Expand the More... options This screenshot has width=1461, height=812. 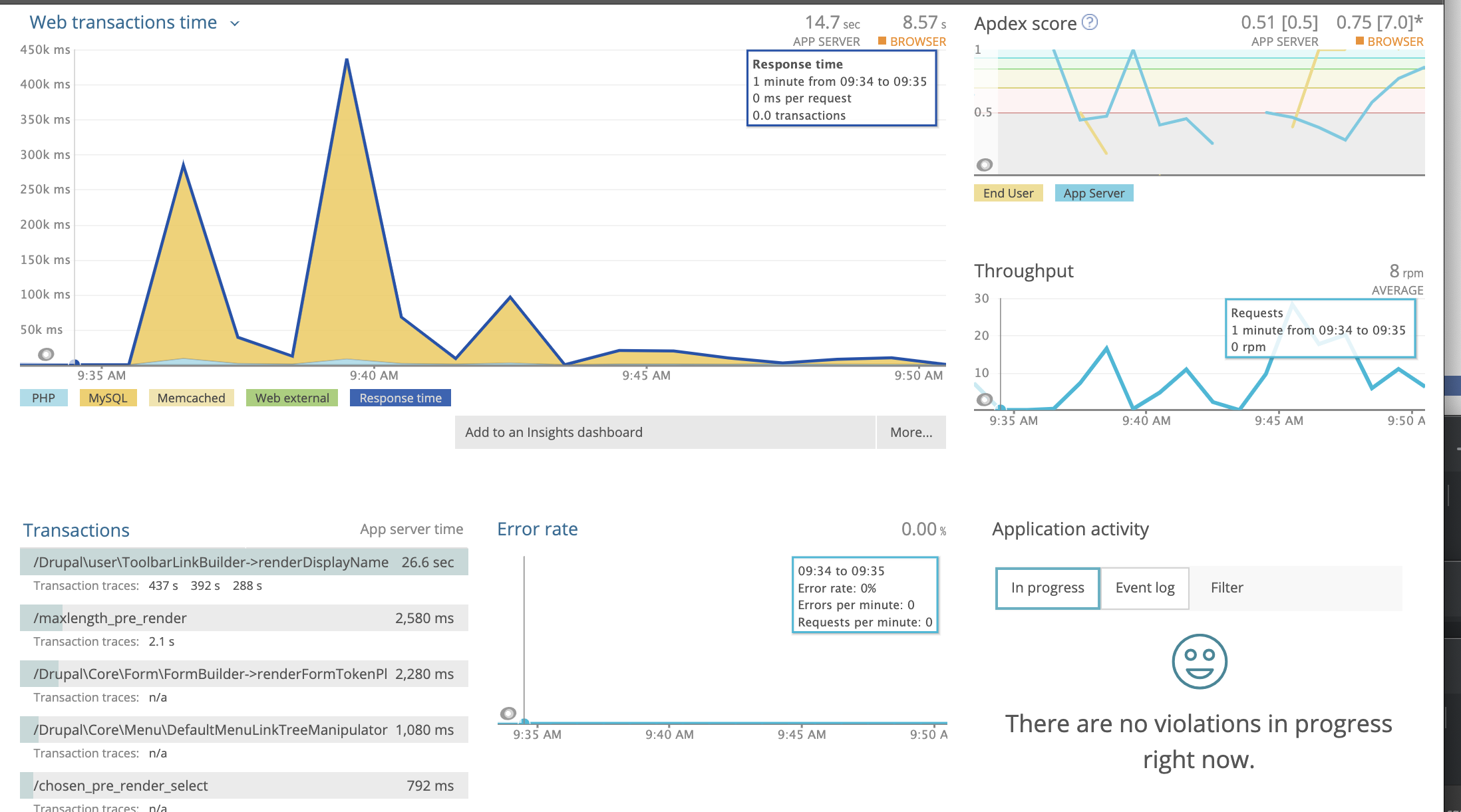click(911, 432)
